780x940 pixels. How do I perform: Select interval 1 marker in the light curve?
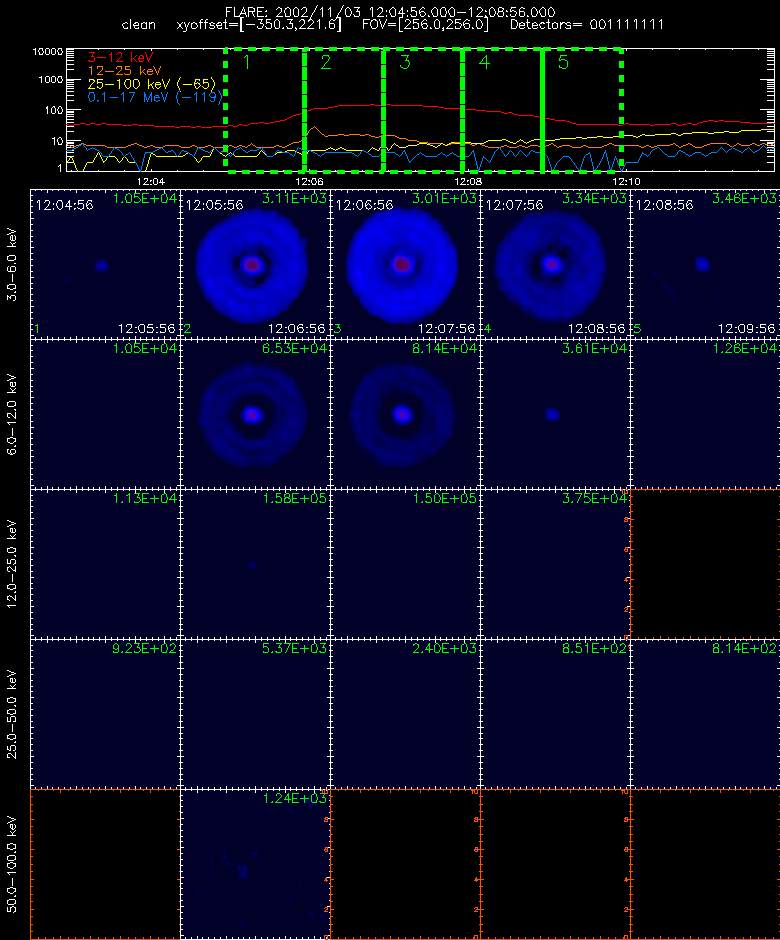(246, 62)
